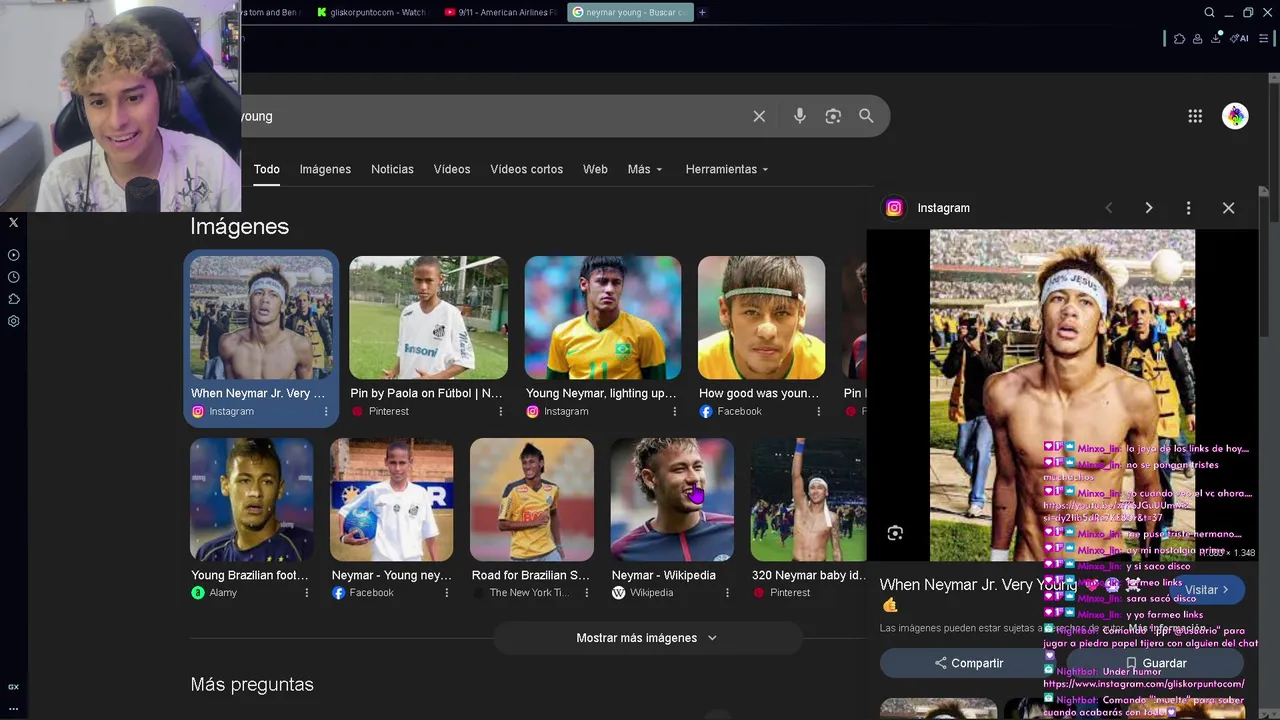Expand Mostrar más imágenes
This screenshot has height=720, width=1280.
647,638
